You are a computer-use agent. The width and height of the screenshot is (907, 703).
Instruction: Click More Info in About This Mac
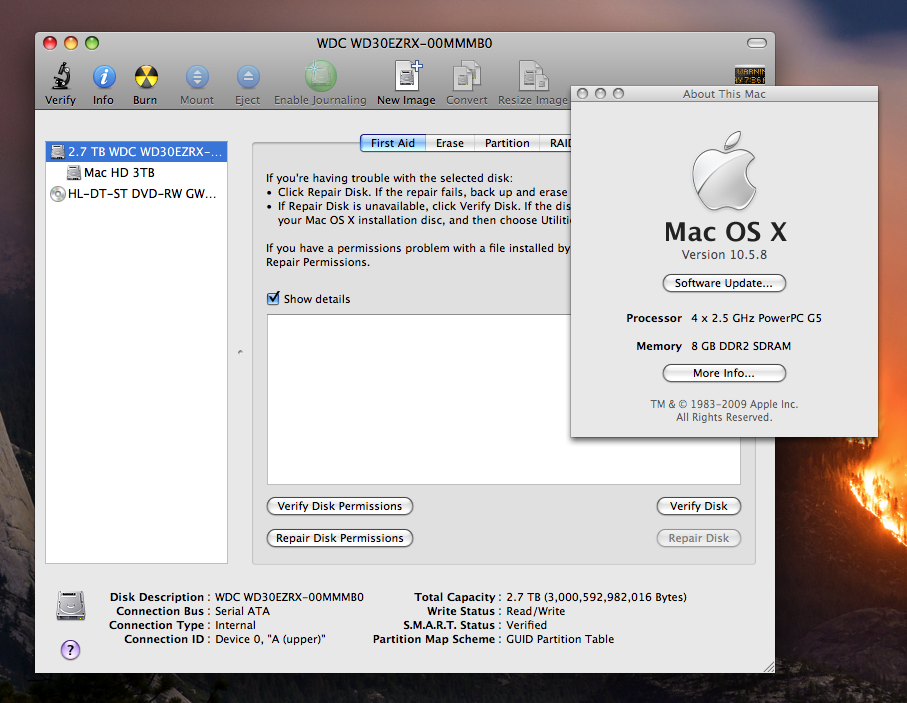coord(724,373)
